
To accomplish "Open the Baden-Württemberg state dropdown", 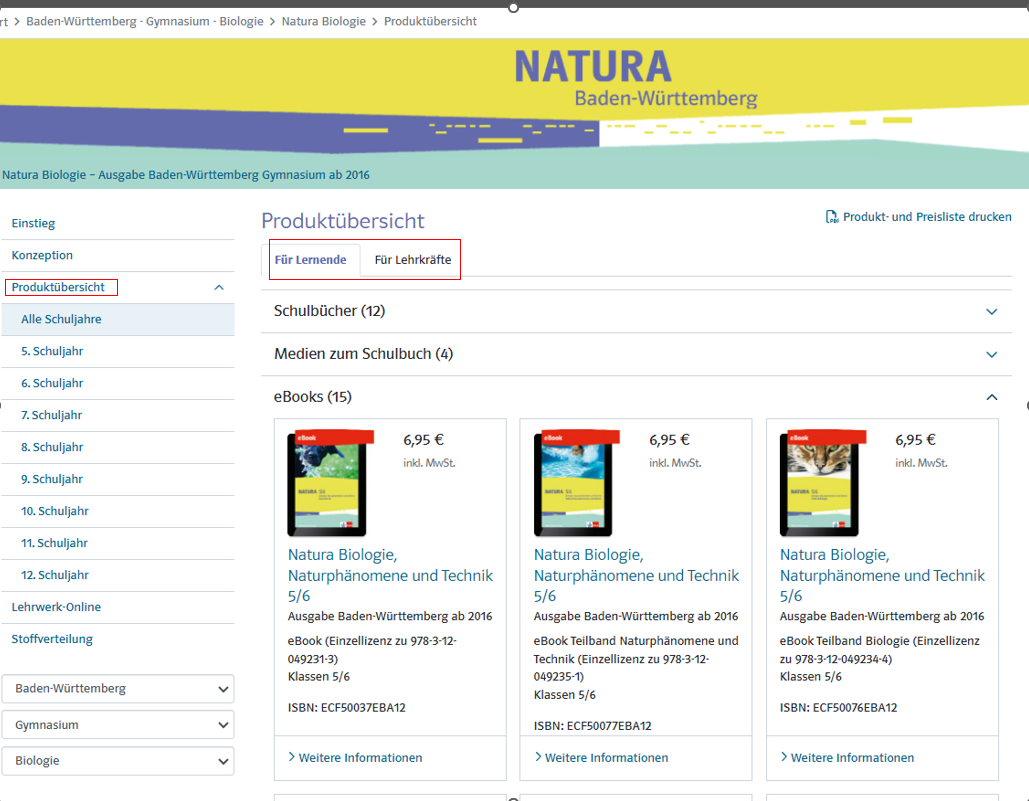I will click(118, 689).
